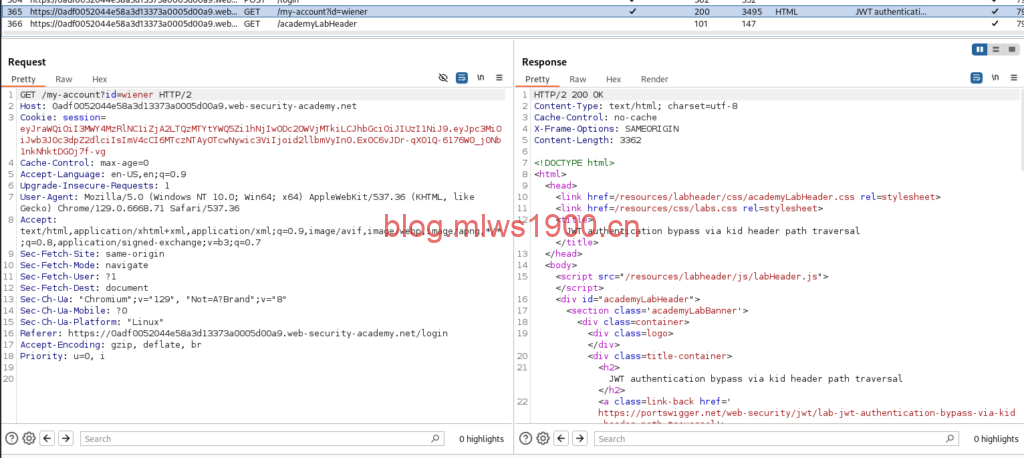The width and height of the screenshot is (1024, 458).
Task: Click the Priority: u=0, i line
Action: (62, 356)
